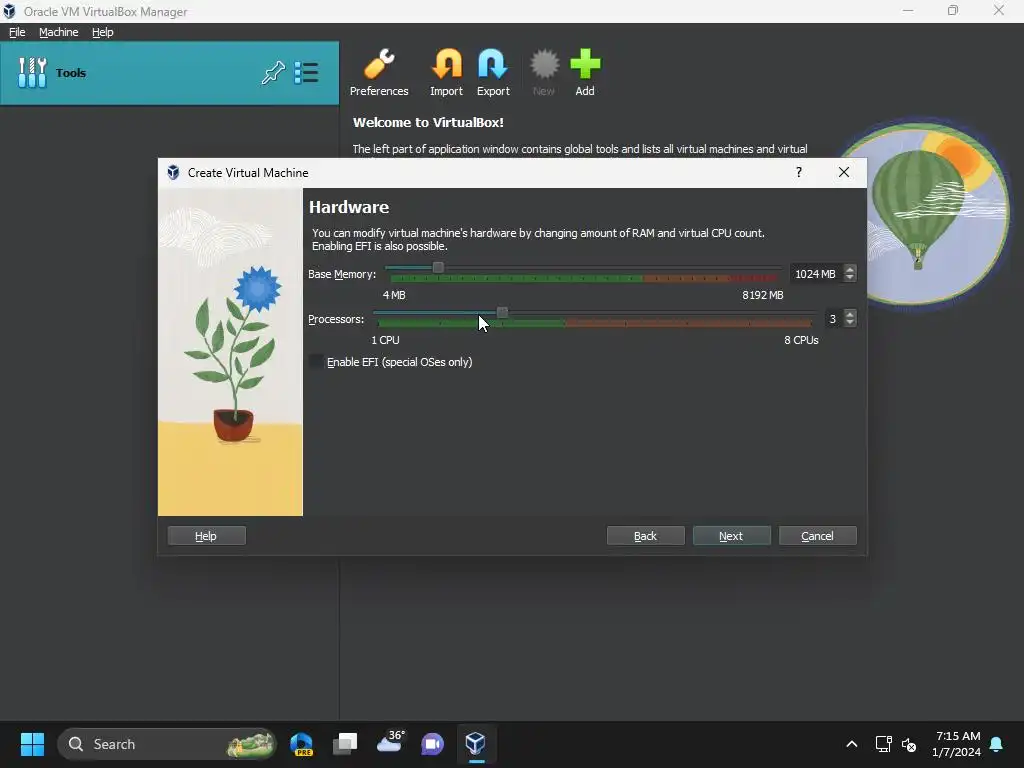Click the network status tray icon
The width and height of the screenshot is (1024, 768).
pos(883,744)
